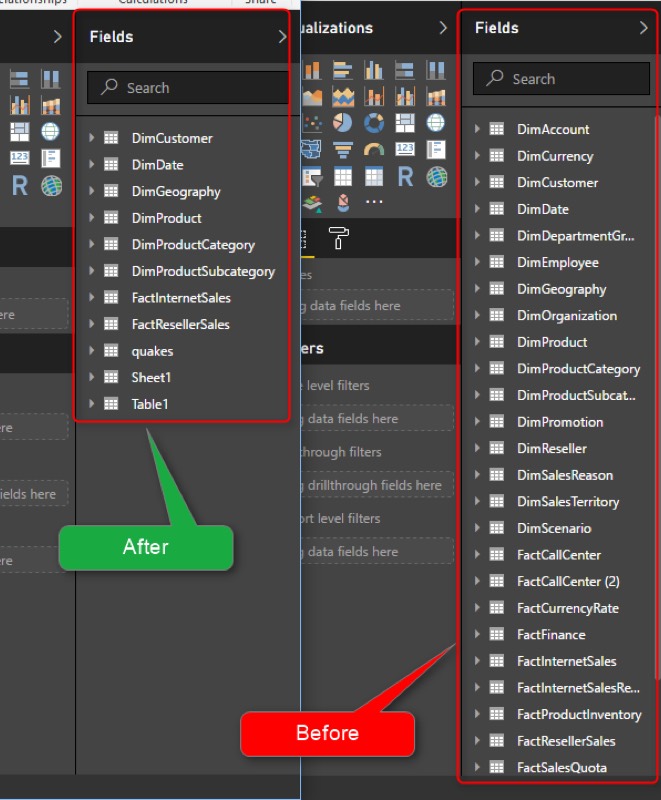
Task: Collapse the Fields pane in After view
Action: pos(282,37)
